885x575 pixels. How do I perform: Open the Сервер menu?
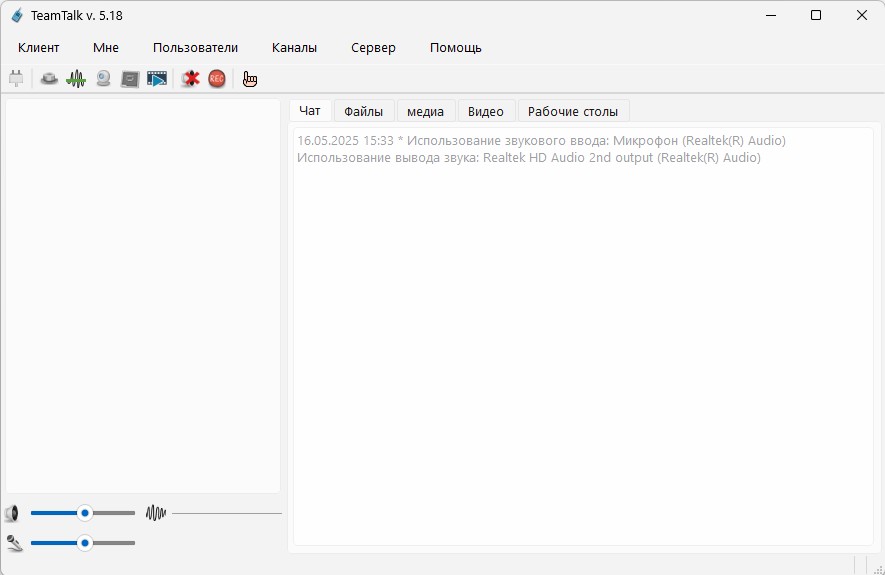coord(373,48)
